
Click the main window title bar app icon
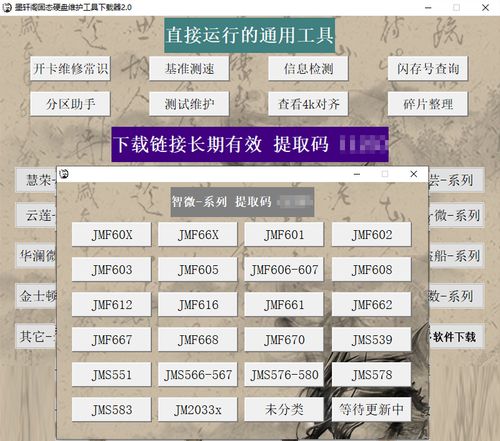tap(7, 7)
